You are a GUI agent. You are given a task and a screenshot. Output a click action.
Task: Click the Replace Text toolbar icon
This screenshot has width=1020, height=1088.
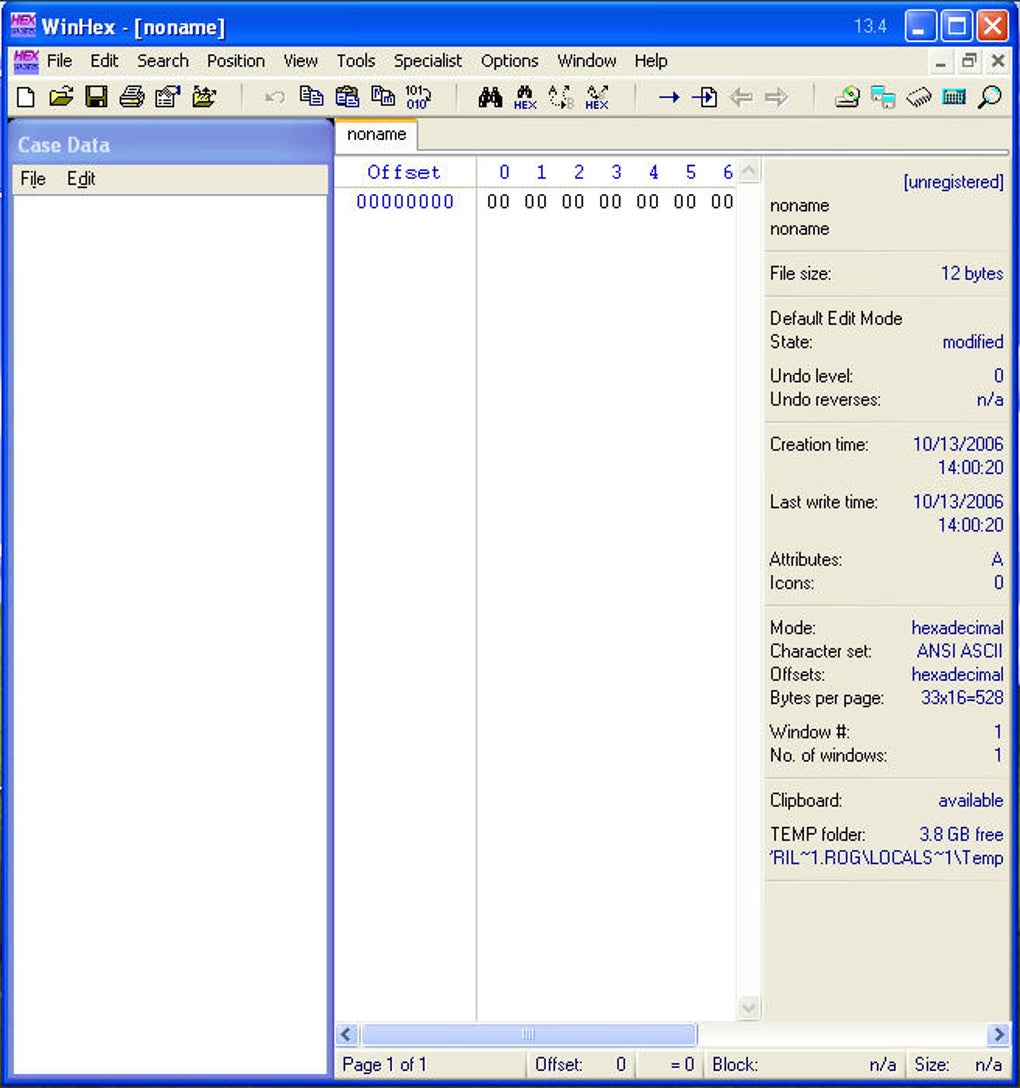tap(561, 97)
